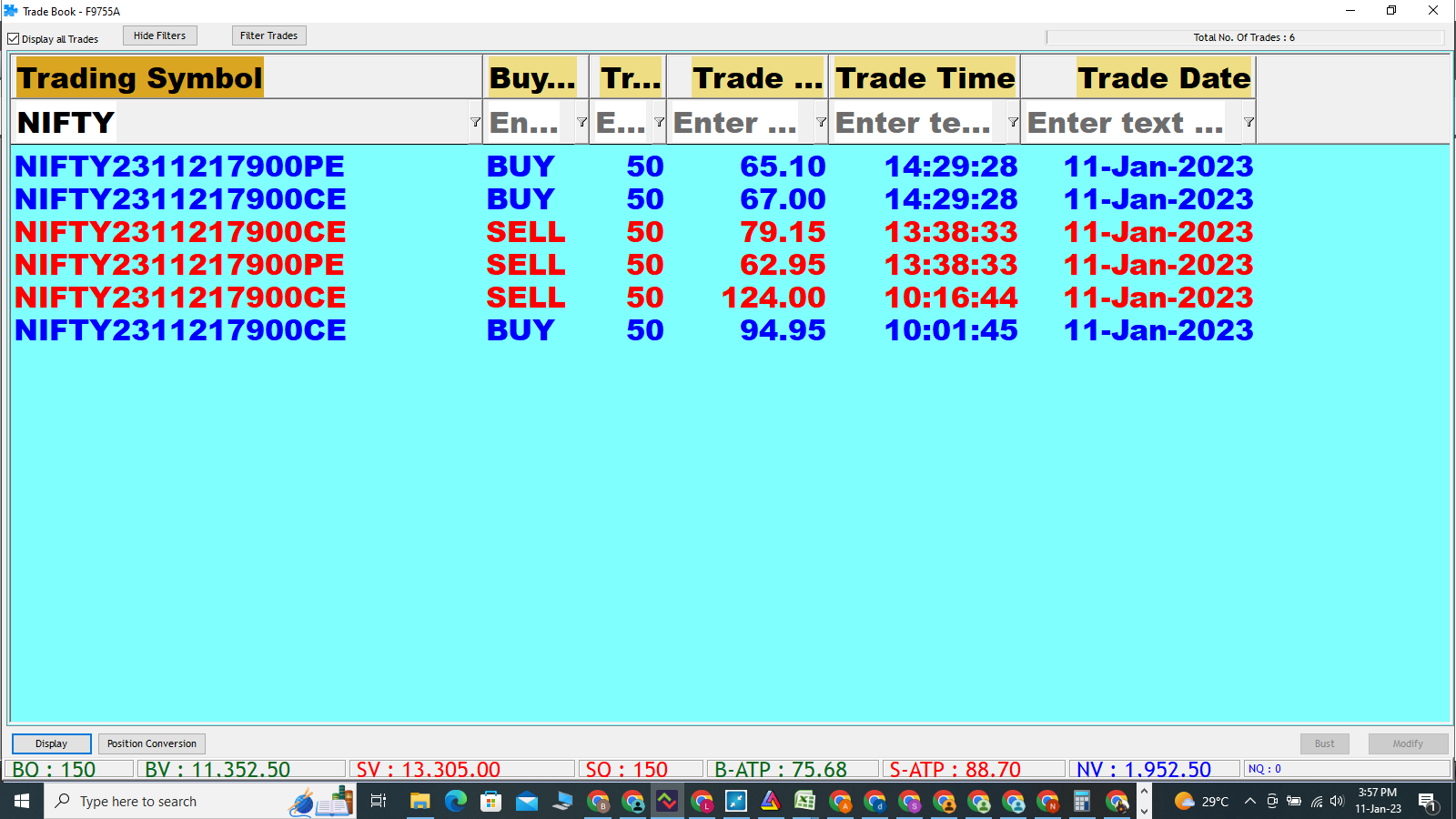The height and width of the screenshot is (819, 1456).
Task: Click the BO : 150 status field
Action: pos(69,769)
